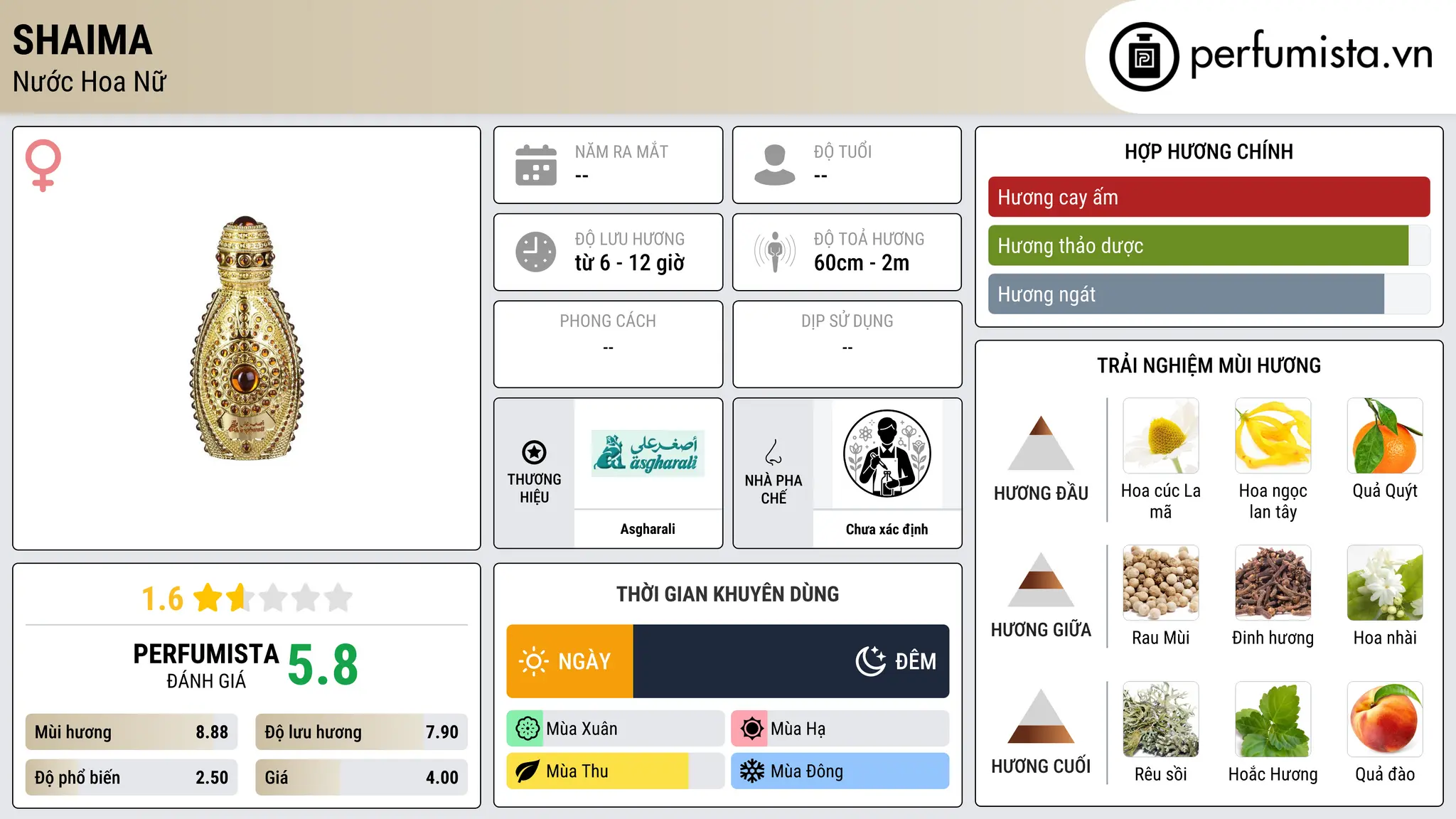
Task: Click the red sun icon for Mùa Hạ
Action: coord(751,729)
